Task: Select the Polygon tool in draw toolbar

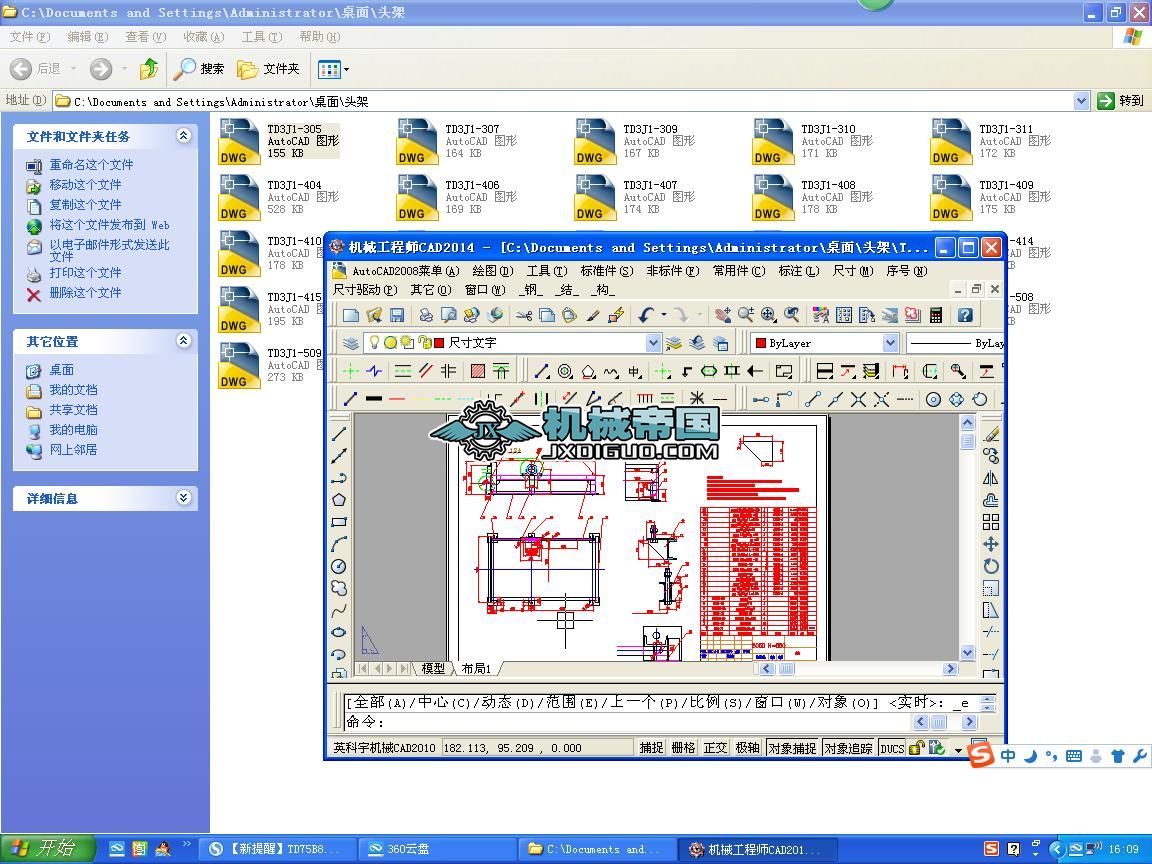Action: (339, 500)
